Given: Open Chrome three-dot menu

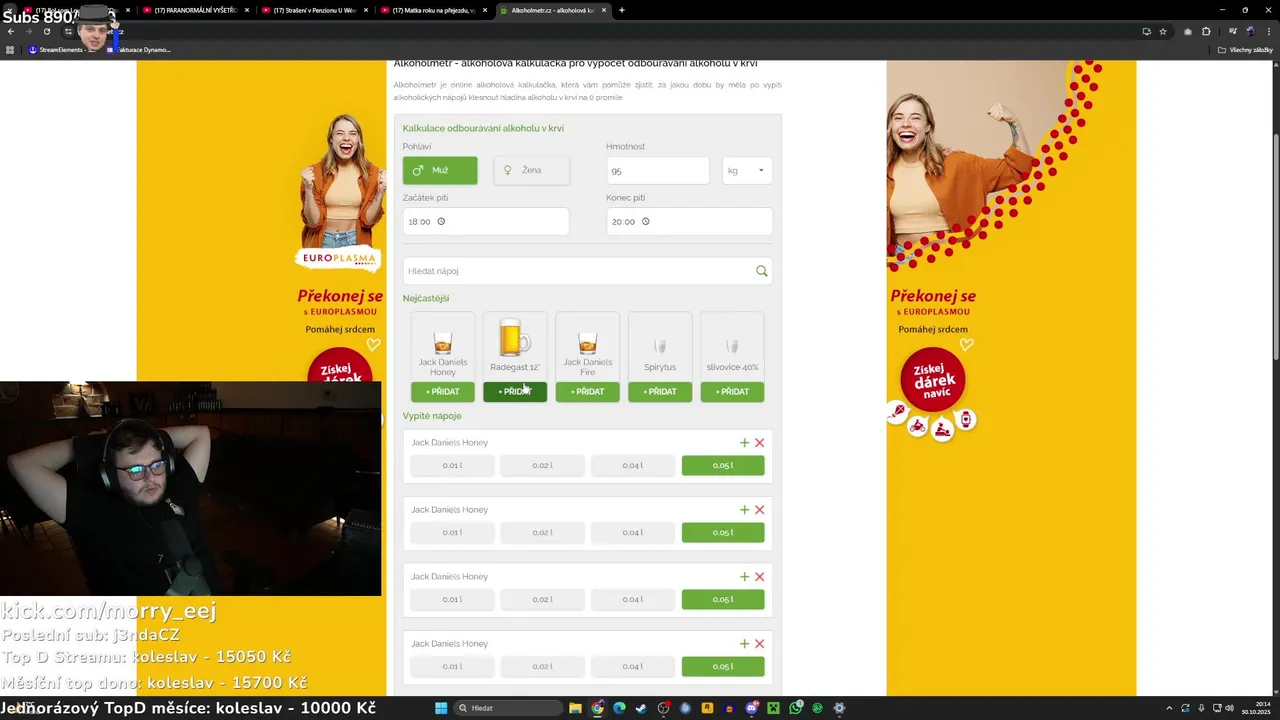Looking at the screenshot, I should pos(1269,31).
